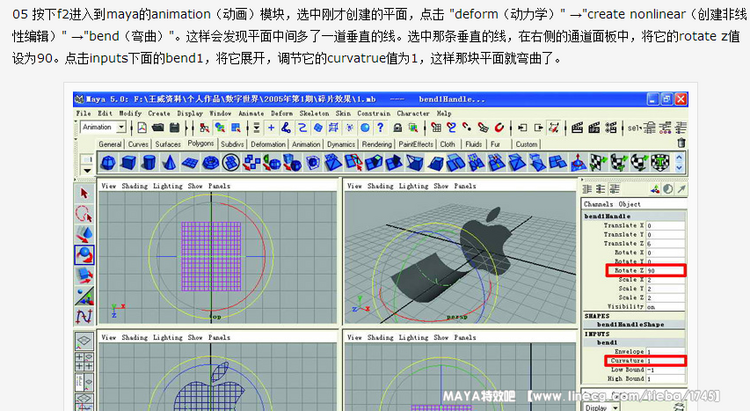Click the Translate Z value field

(665, 244)
